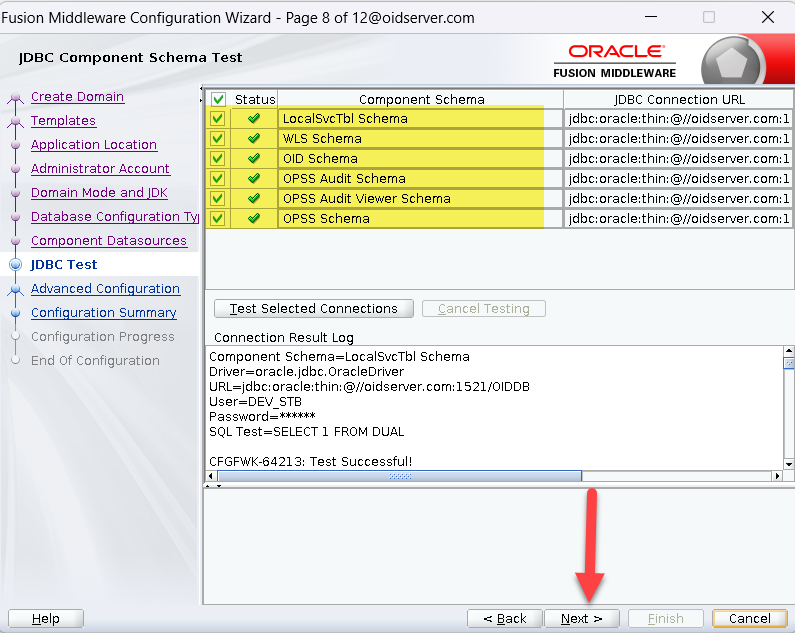Click JDBC URL cell in OPSS Schema row
795x633 pixels.
click(678, 219)
